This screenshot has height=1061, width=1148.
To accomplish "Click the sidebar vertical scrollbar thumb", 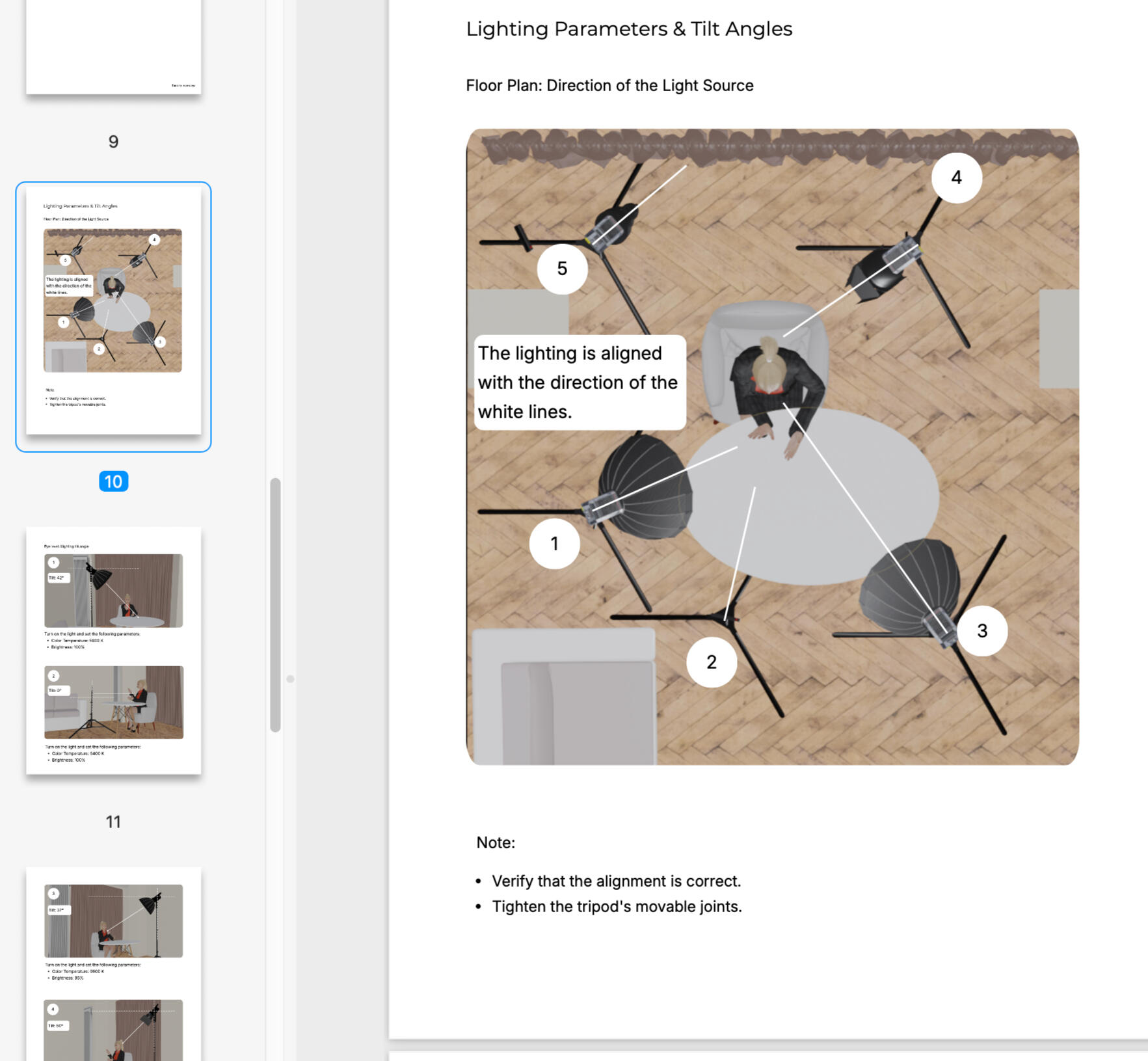I will tap(275, 605).
